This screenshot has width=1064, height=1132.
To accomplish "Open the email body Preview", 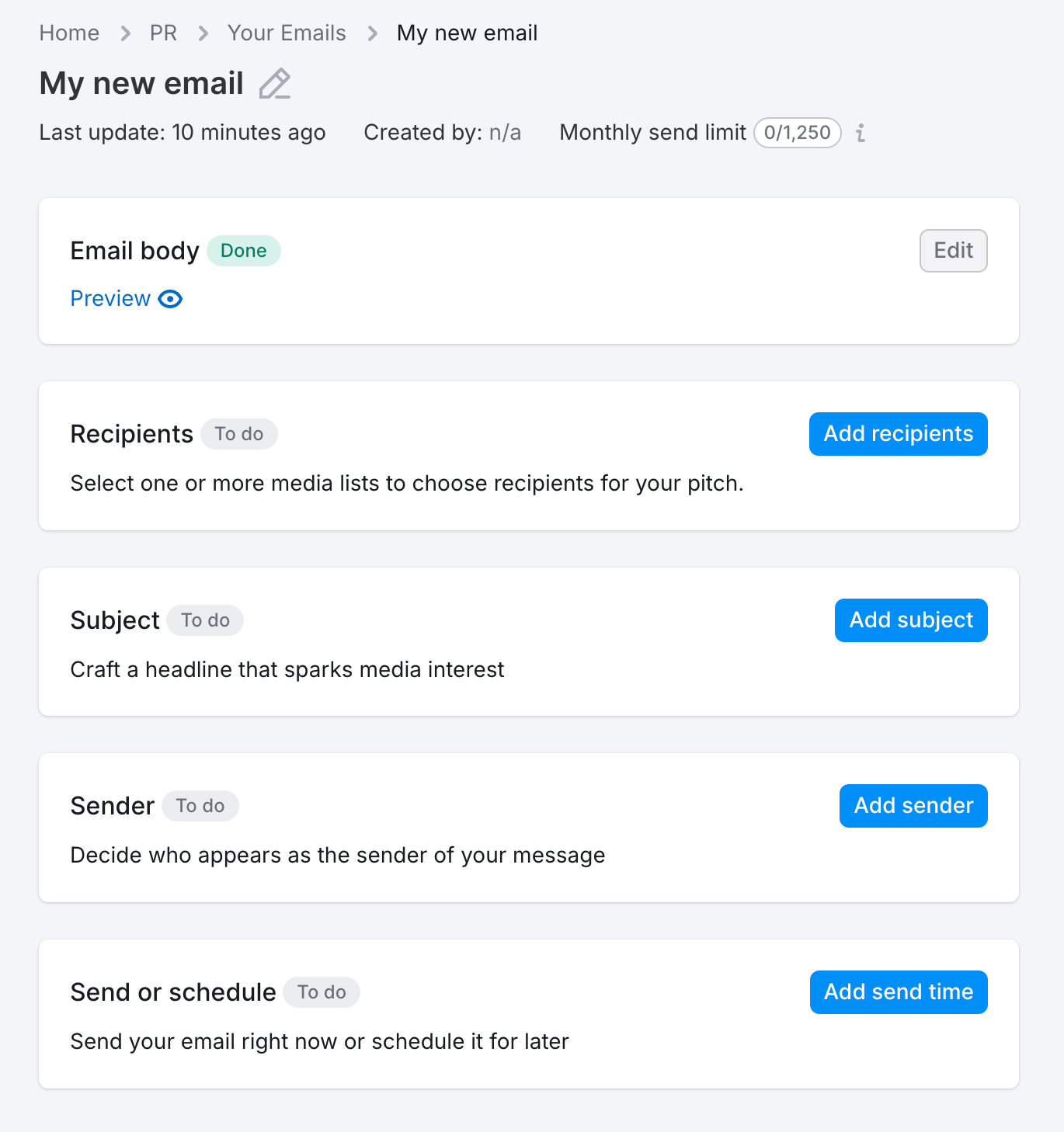I will (x=110, y=298).
